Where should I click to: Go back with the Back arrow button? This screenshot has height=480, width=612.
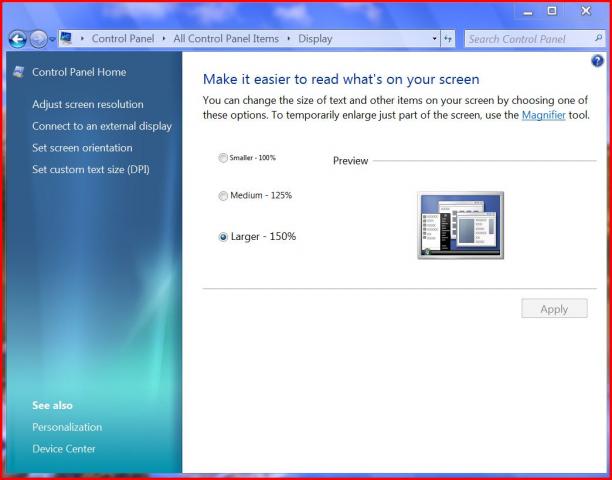[x=18, y=39]
